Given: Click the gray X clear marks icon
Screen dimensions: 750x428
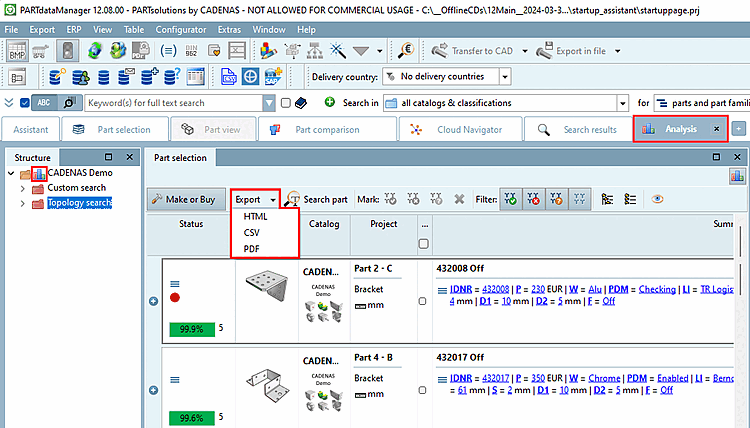Looking at the screenshot, I should coord(459,199).
